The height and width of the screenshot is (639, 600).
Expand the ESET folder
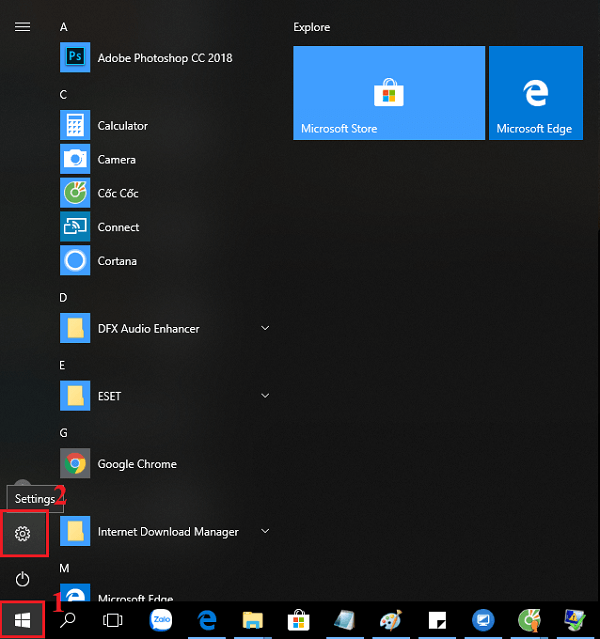click(x=266, y=396)
